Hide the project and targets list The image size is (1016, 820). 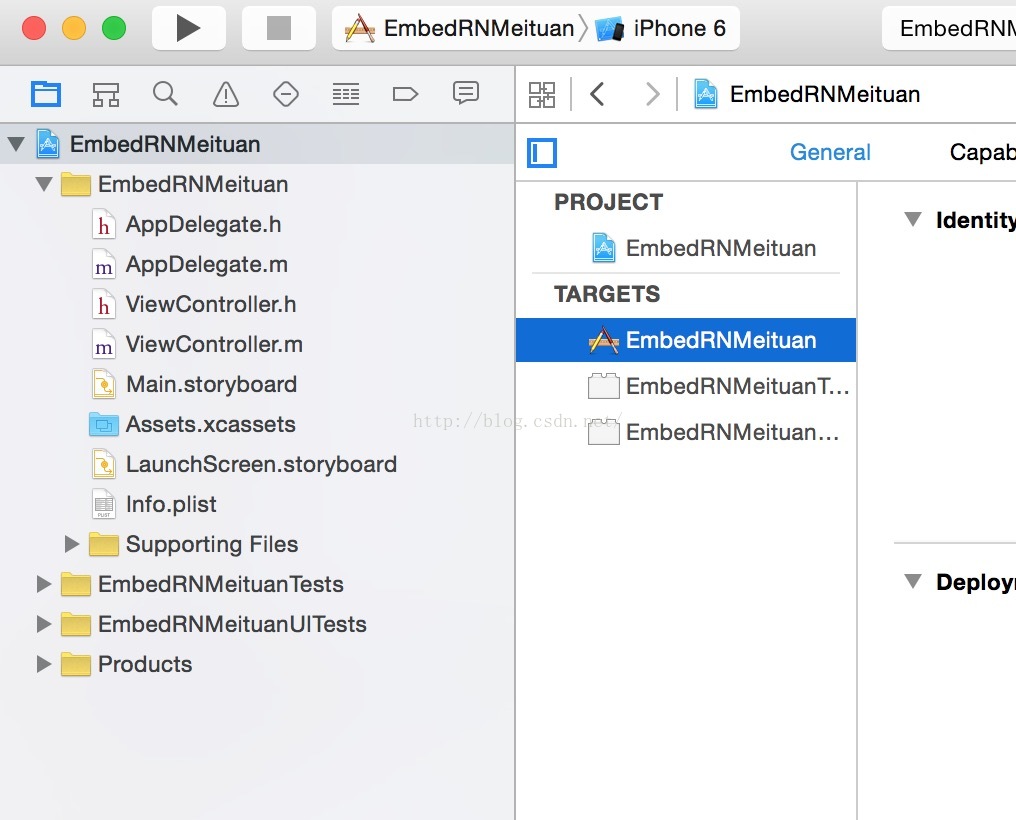pos(542,153)
